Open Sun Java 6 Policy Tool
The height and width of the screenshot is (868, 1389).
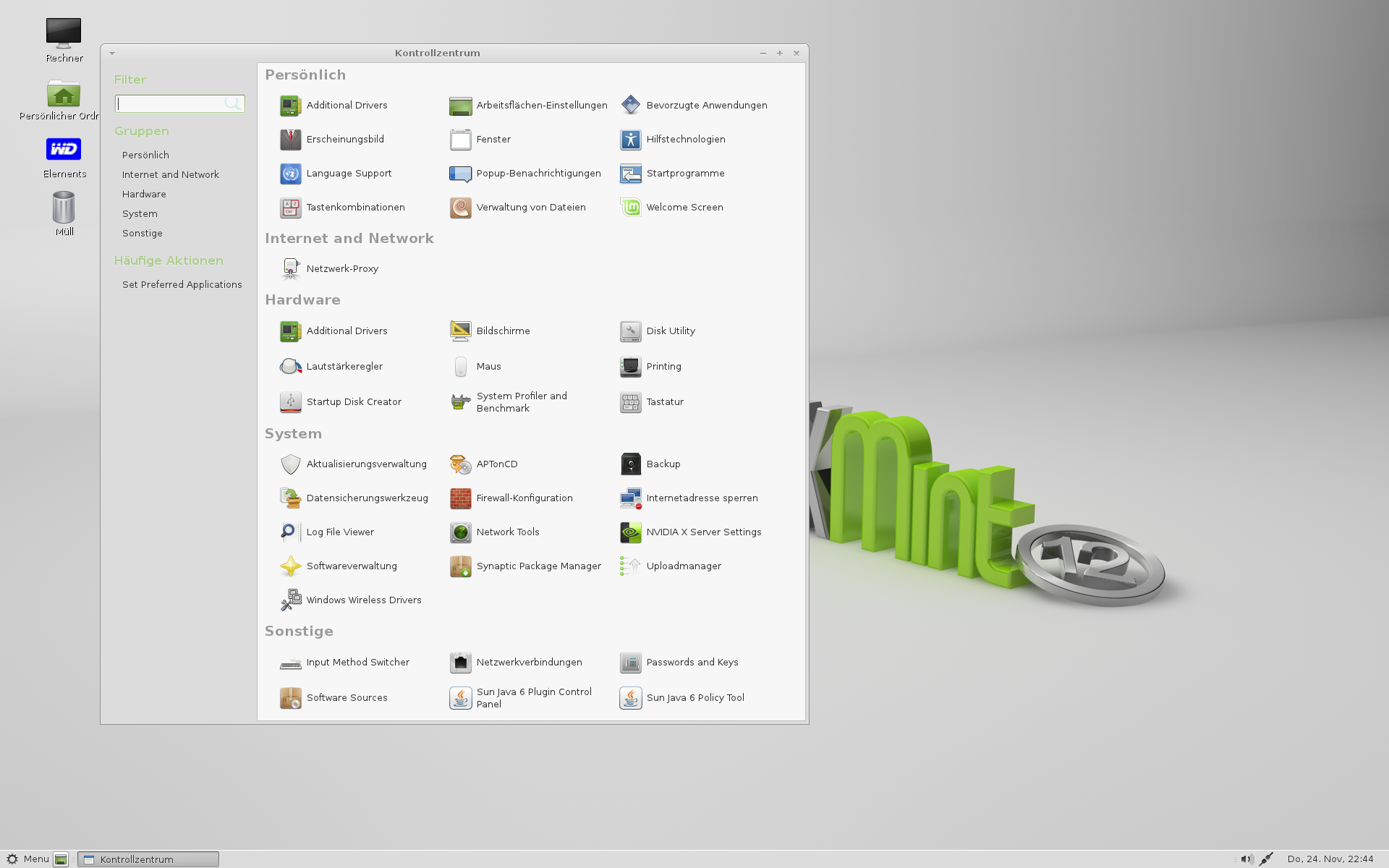pyautogui.click(x=695, y=697)
